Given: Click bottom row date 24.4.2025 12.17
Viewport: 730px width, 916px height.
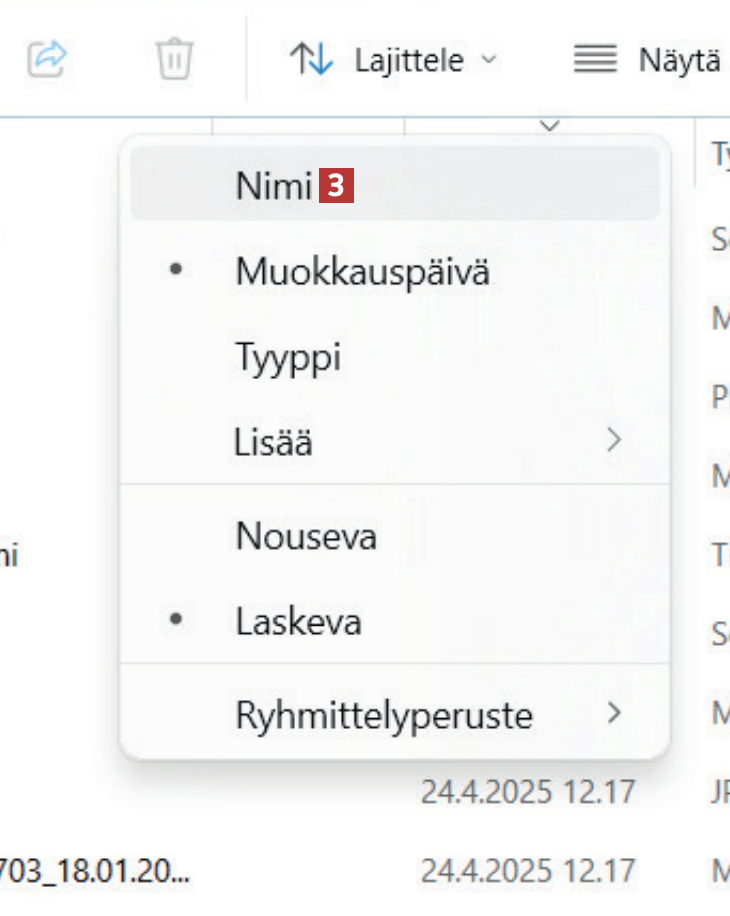Looking at the screenshot, I should point(527,870).
